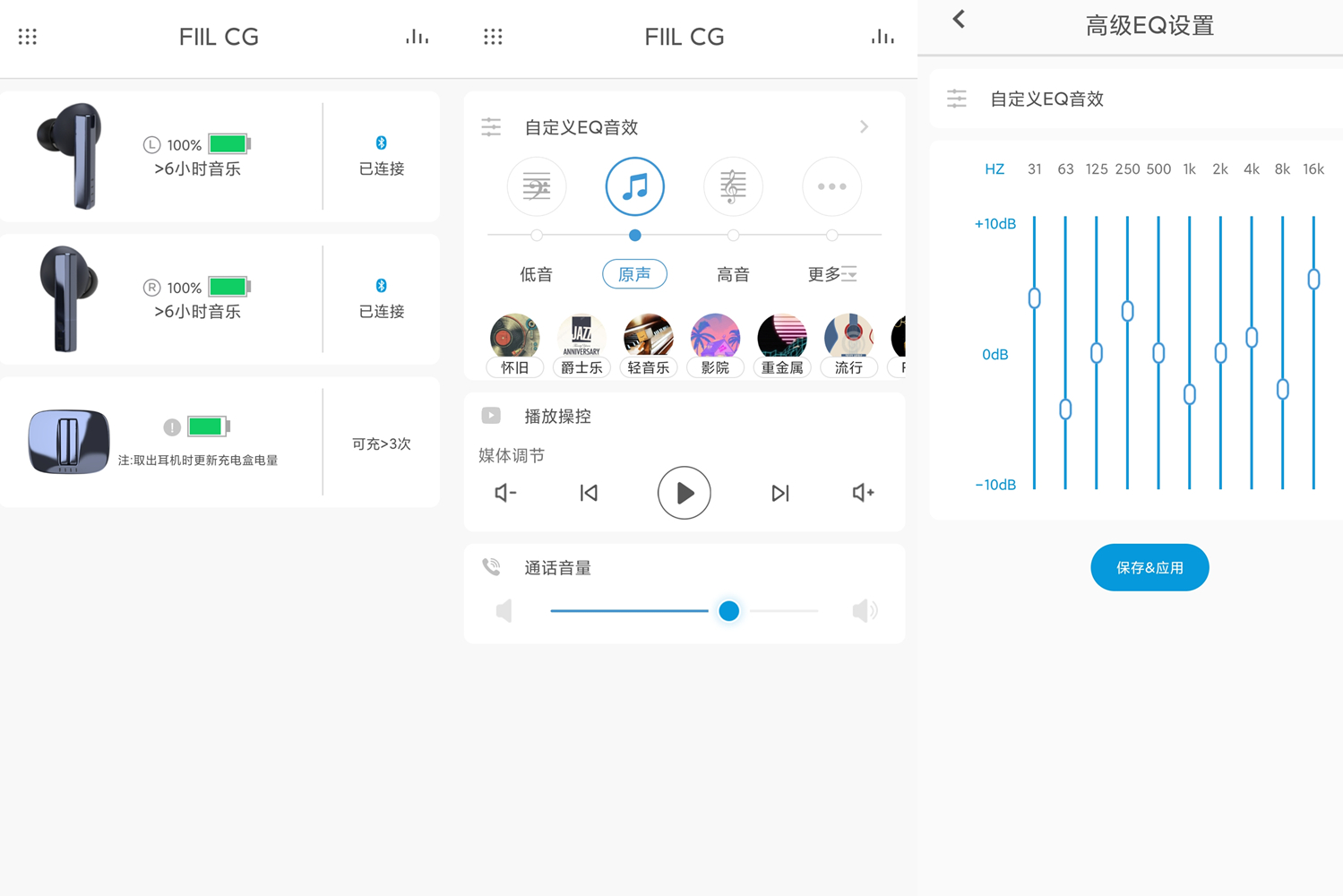Click the 2k EQ band slider handle
This screenshot has width=1343, height=896.
coord(1220,353)
